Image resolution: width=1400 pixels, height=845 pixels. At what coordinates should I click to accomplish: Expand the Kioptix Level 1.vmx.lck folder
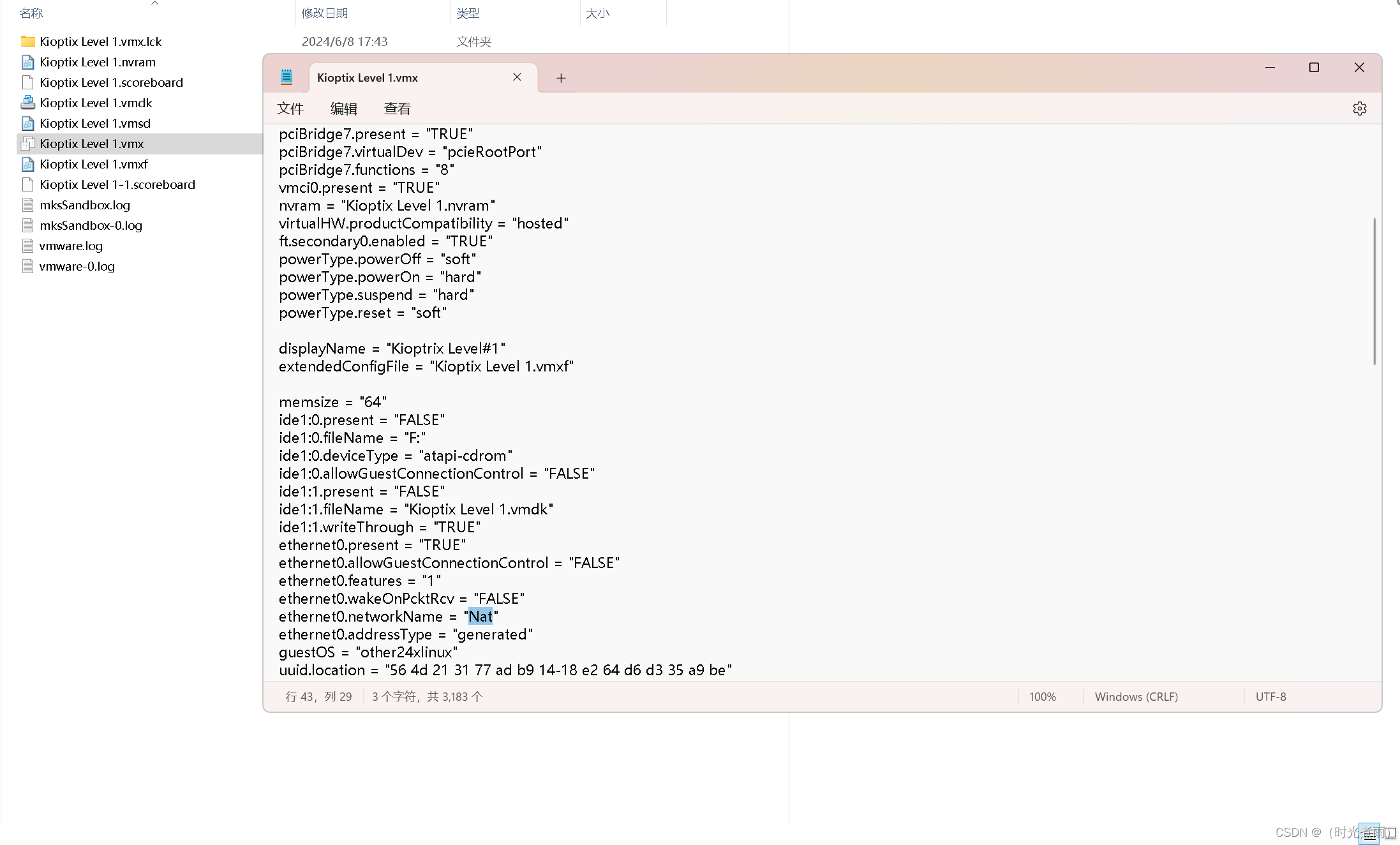tap(100, 41)
